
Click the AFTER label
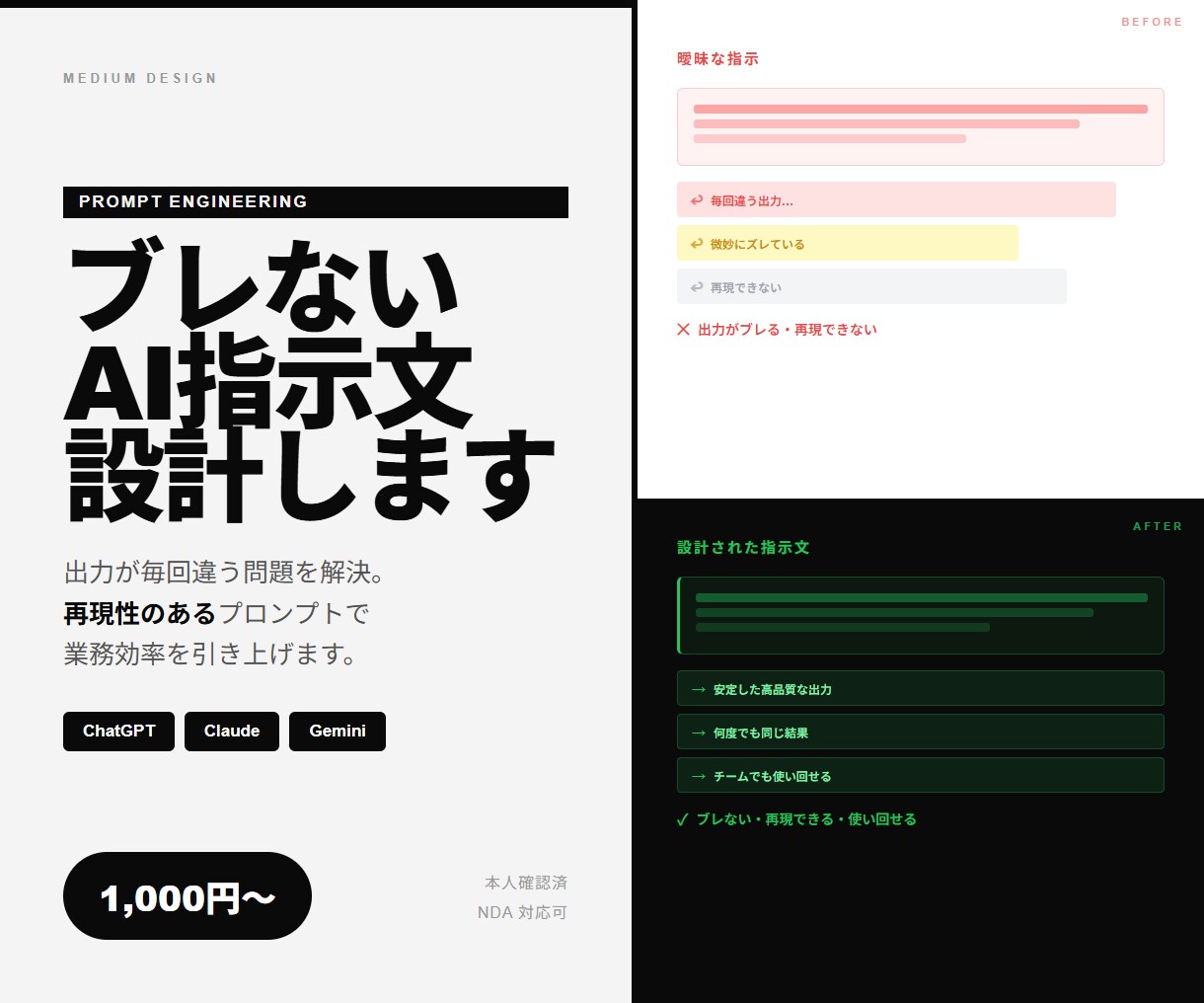tap(1158, 526)
